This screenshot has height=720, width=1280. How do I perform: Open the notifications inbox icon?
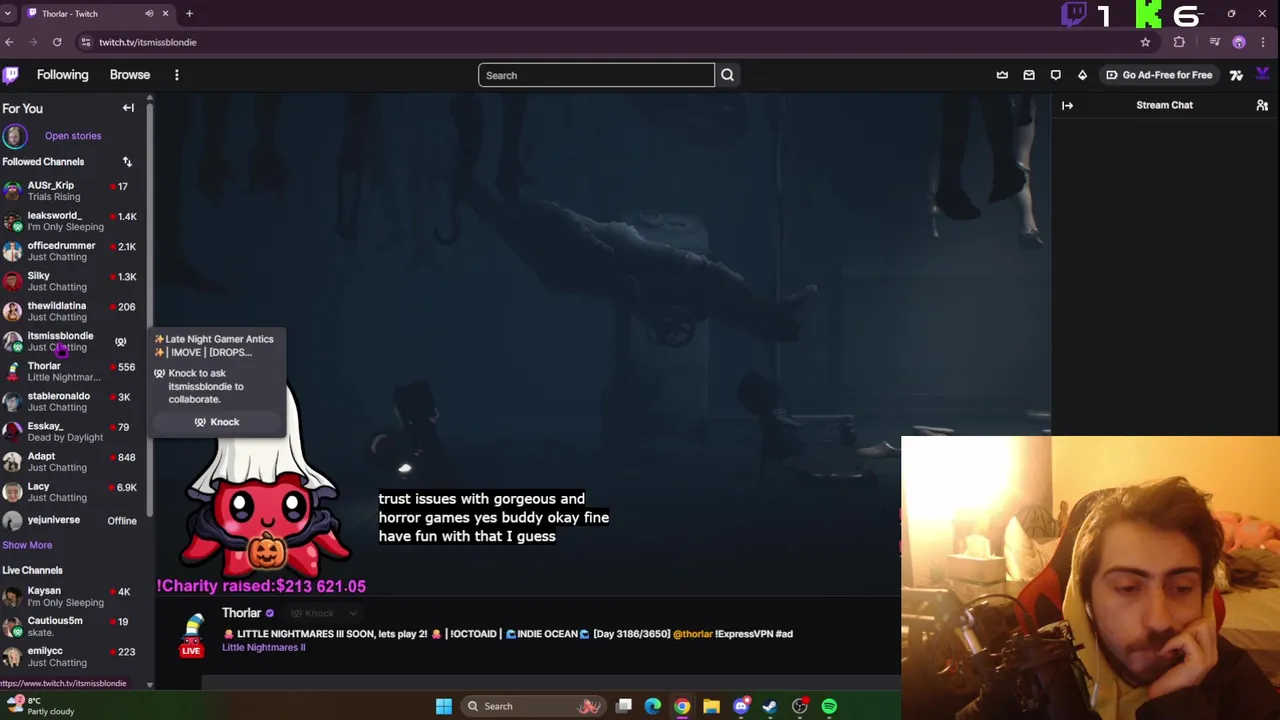click(1029, 75)
